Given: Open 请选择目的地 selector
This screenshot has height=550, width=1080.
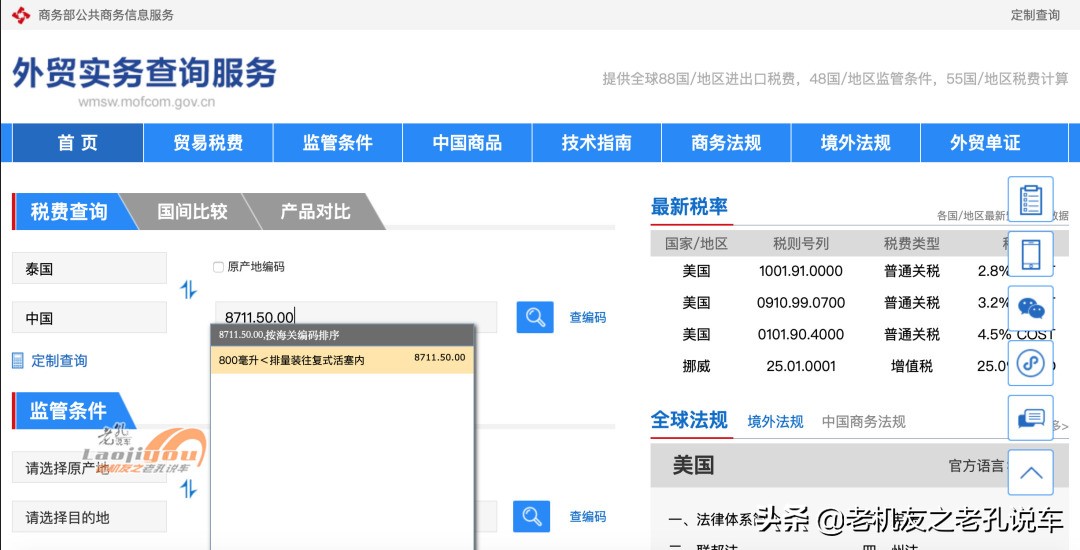Looking at the screenshot, I should click(x=90, y=517).
